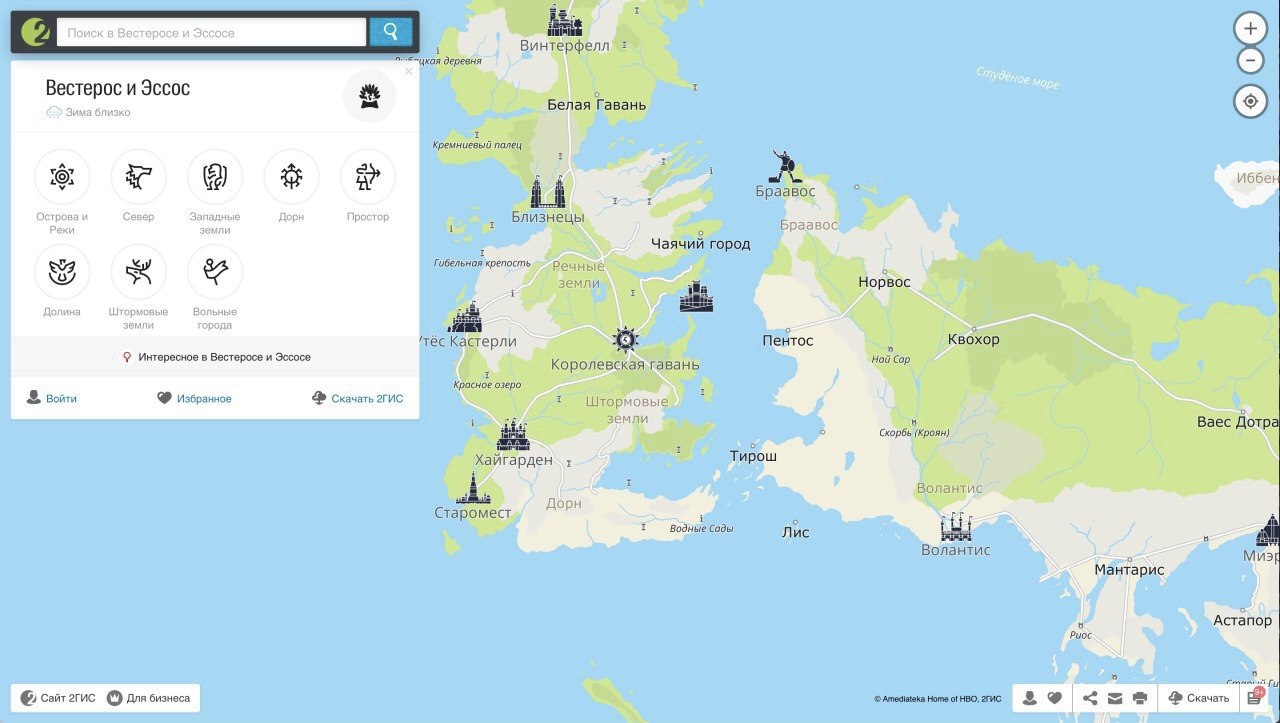The image size is (1280, 723).
Task: Click the Старомест tower marker
Action: click(x=473, y=488)
